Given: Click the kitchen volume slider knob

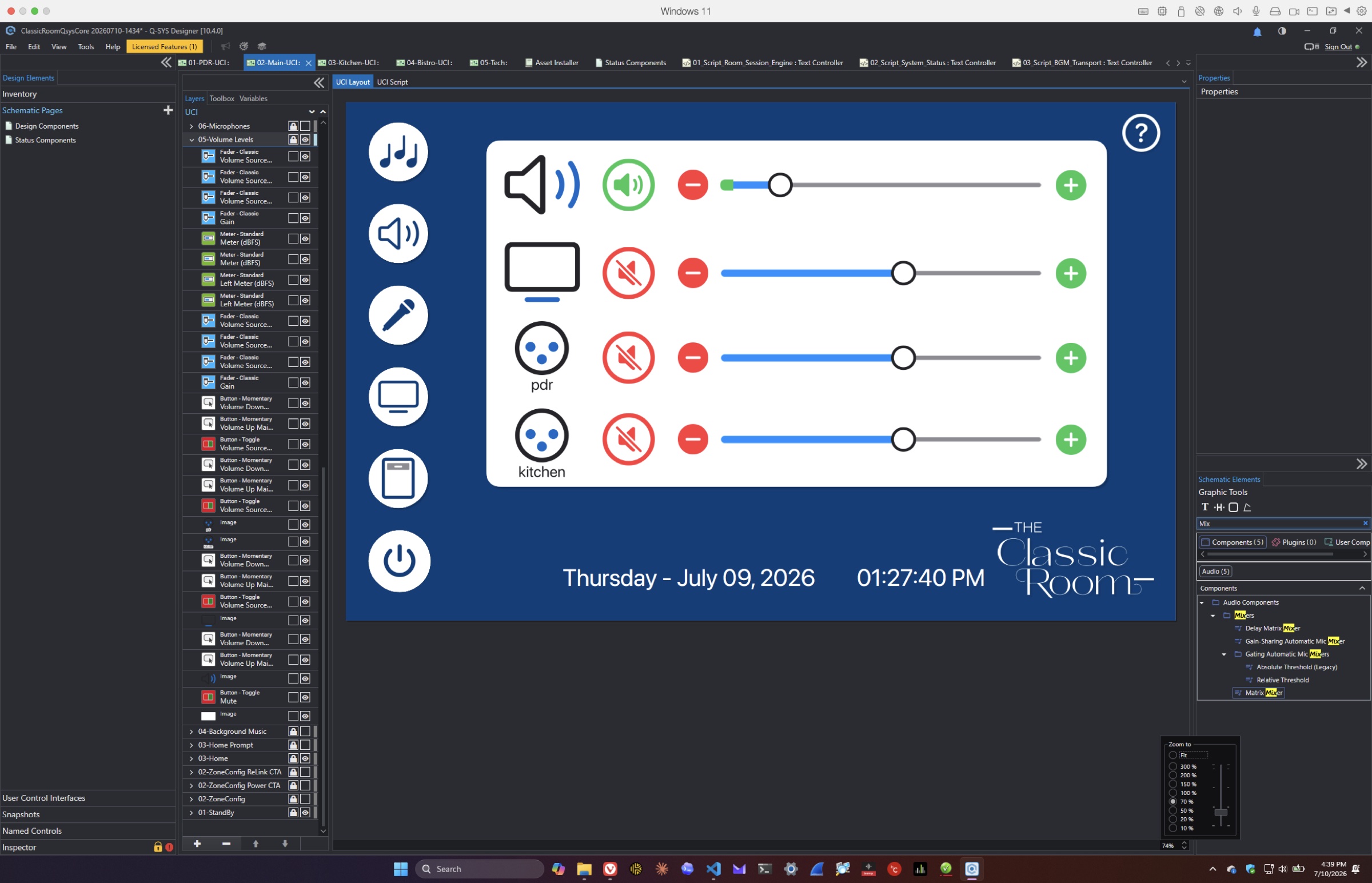Looking at the screenshot, I should [903, 439].
